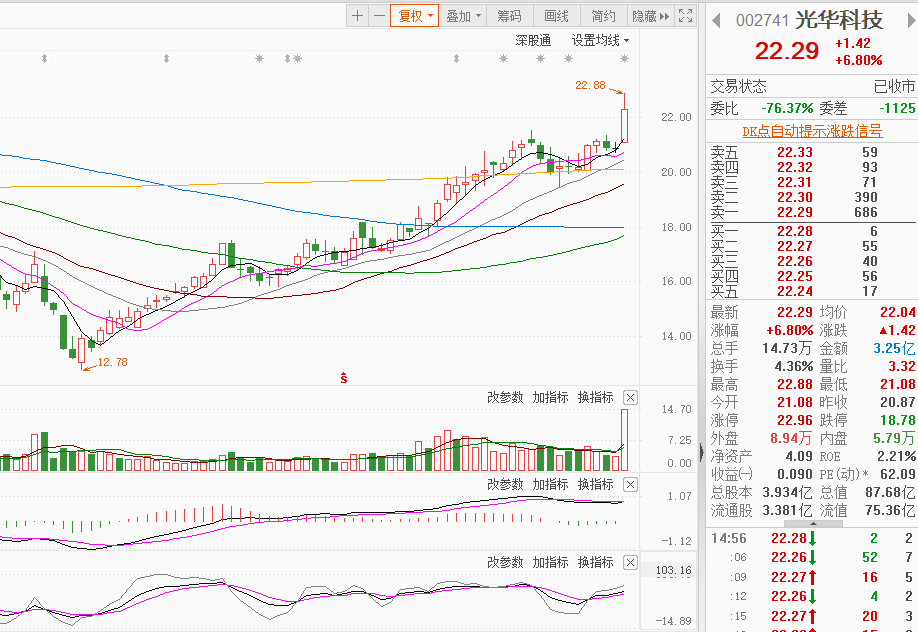This screenshot has height=632, width=918.
Task: Click 换指标 in KDJ panel
Action: point(595,562)
